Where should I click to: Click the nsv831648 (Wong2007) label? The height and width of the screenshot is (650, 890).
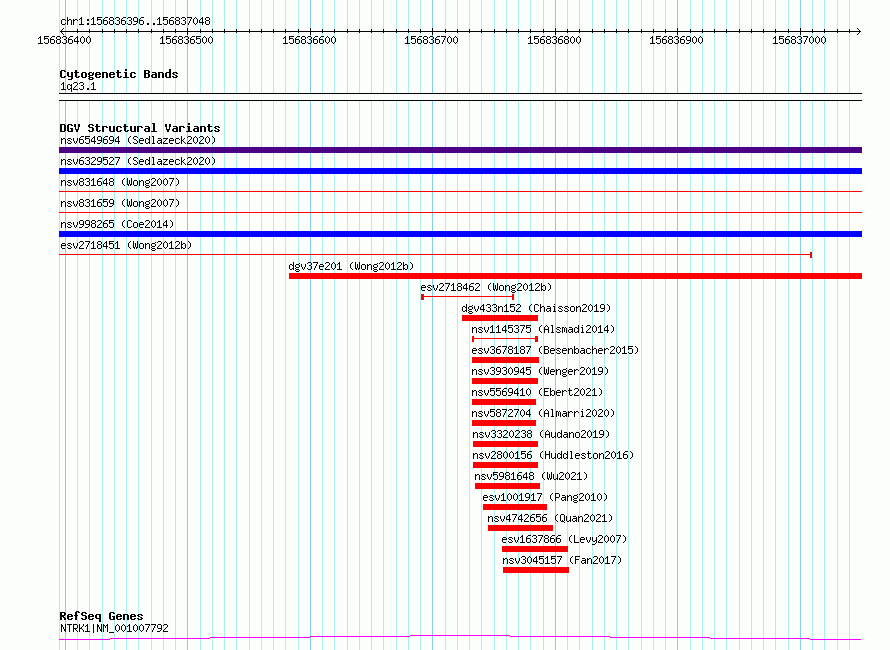coord(120,182)
